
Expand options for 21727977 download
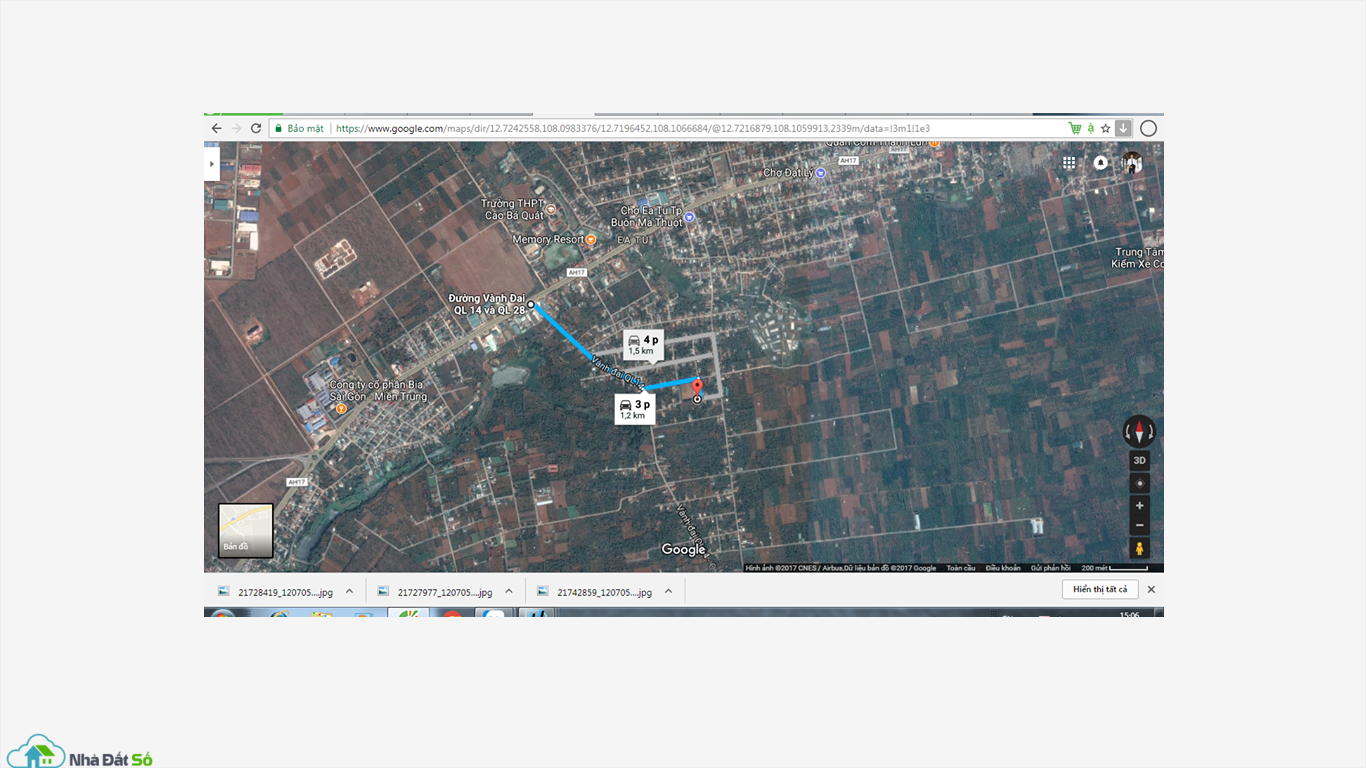508,591
